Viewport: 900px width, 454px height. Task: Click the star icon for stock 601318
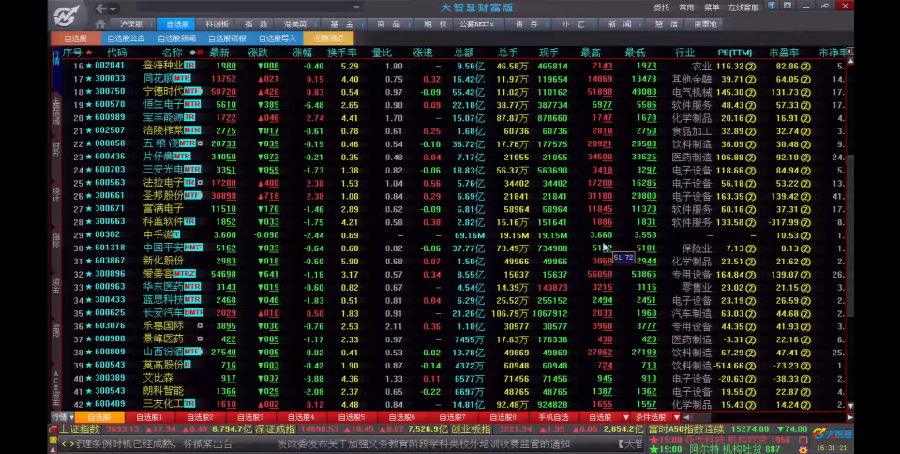pos(89,248)
